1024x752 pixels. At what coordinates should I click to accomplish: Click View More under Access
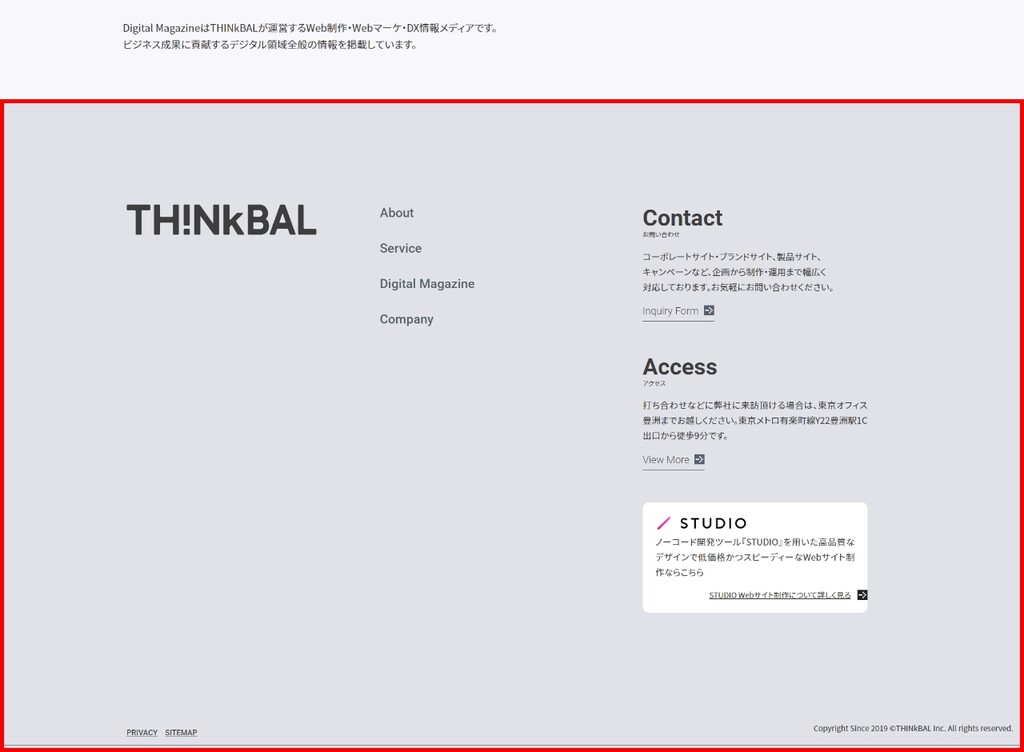[x=665, y=460]
